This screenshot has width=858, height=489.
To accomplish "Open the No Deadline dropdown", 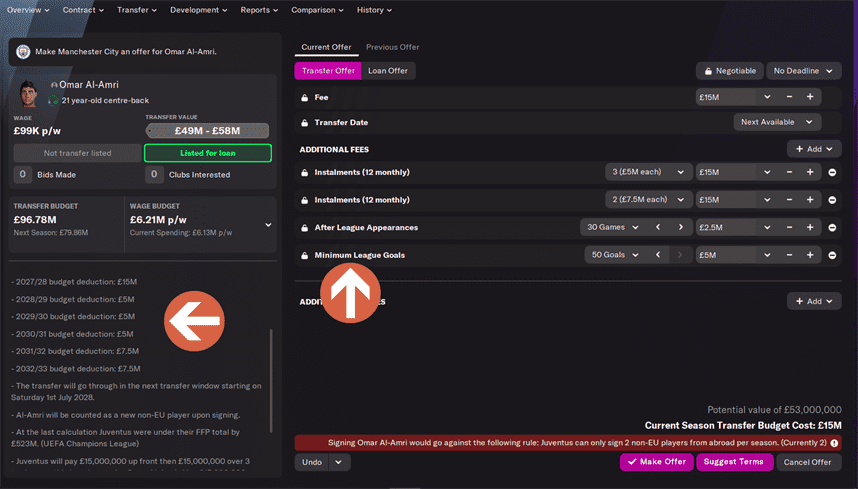I will tap(803, 71).
